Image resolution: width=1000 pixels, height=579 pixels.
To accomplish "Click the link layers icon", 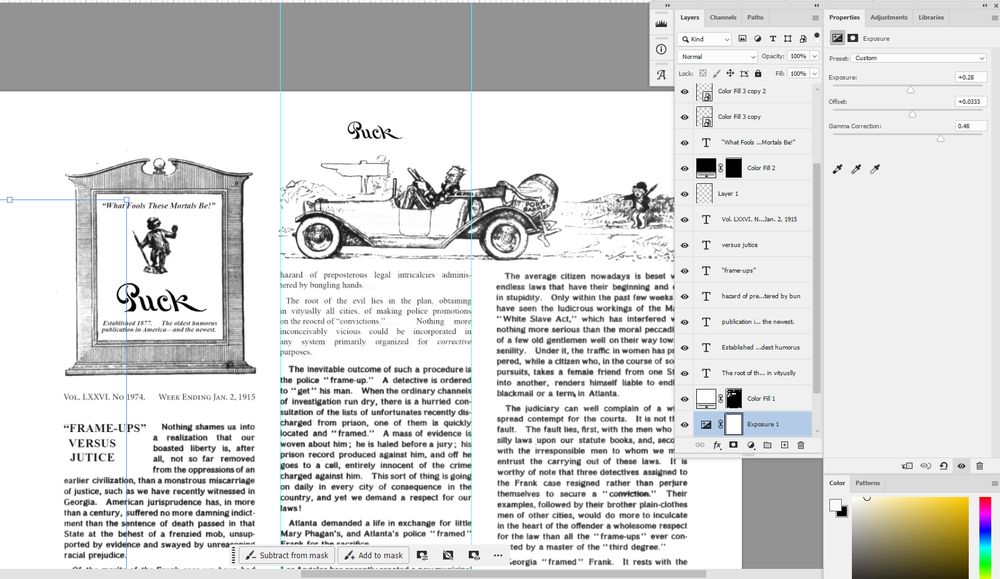I will click(700, 445).
